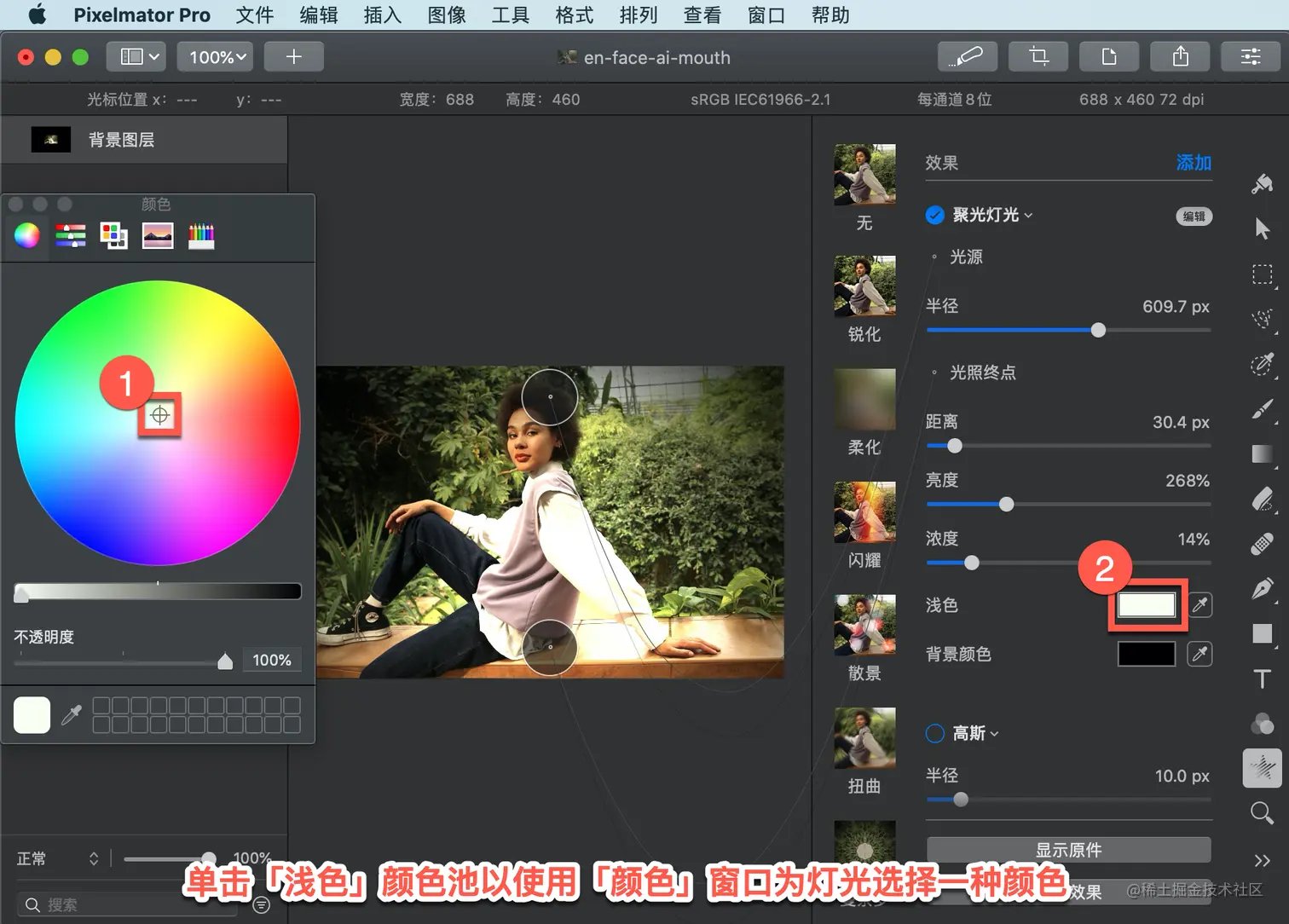The image size is (1289, 924).
Task: Open the Color Adjustments tool
Action: tap(1263, 724)
